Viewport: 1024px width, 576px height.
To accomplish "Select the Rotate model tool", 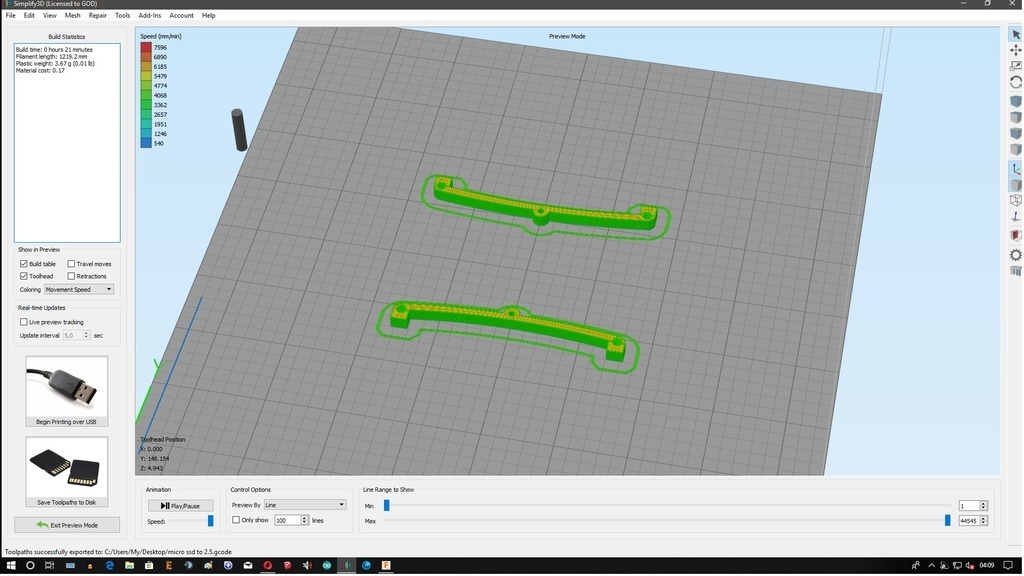I will click(1016, 82).
